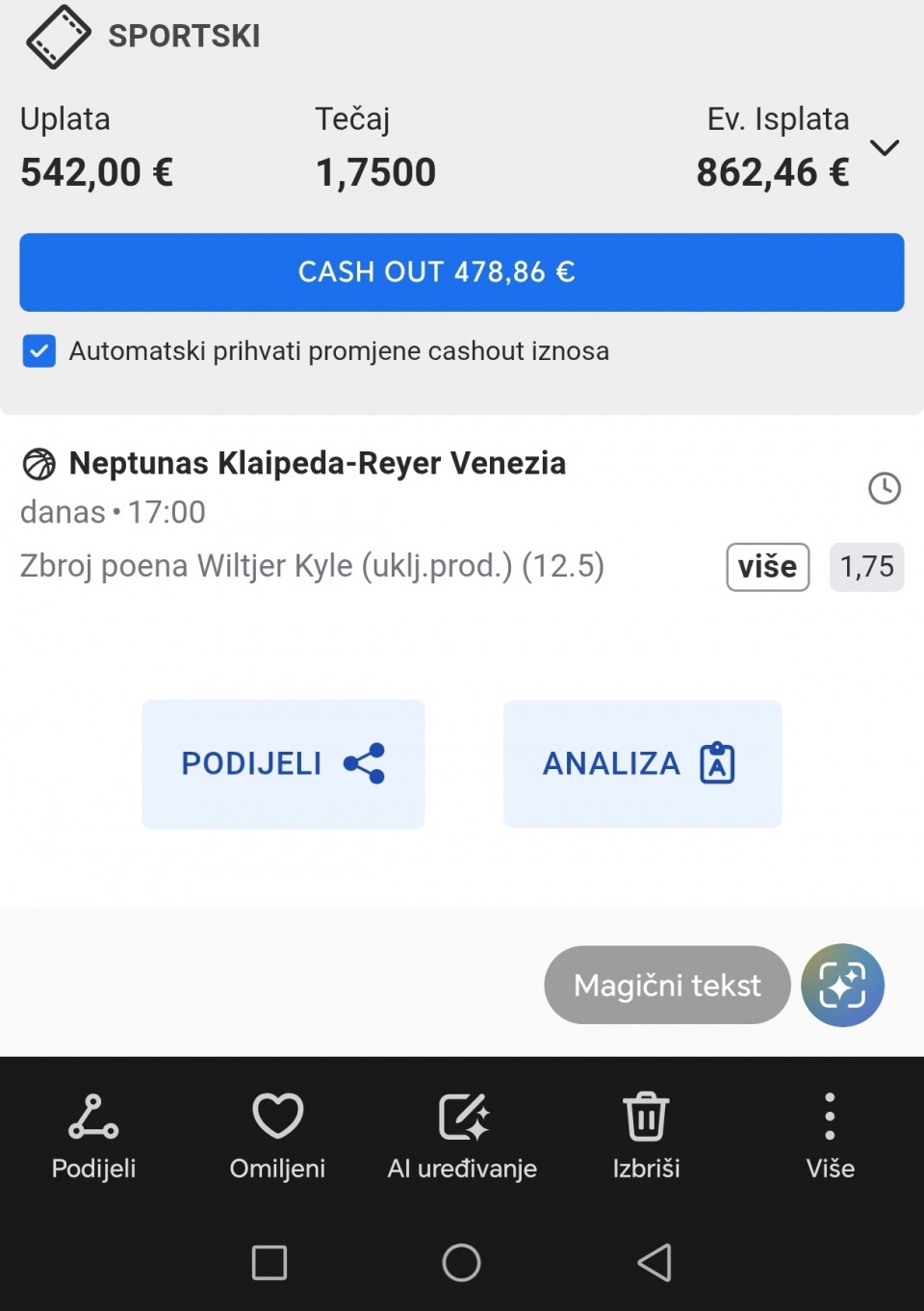The height and width of the screenshot is (1311, 924).
Task: Open the ANALIZA button
Action: (x=642, y=764)
